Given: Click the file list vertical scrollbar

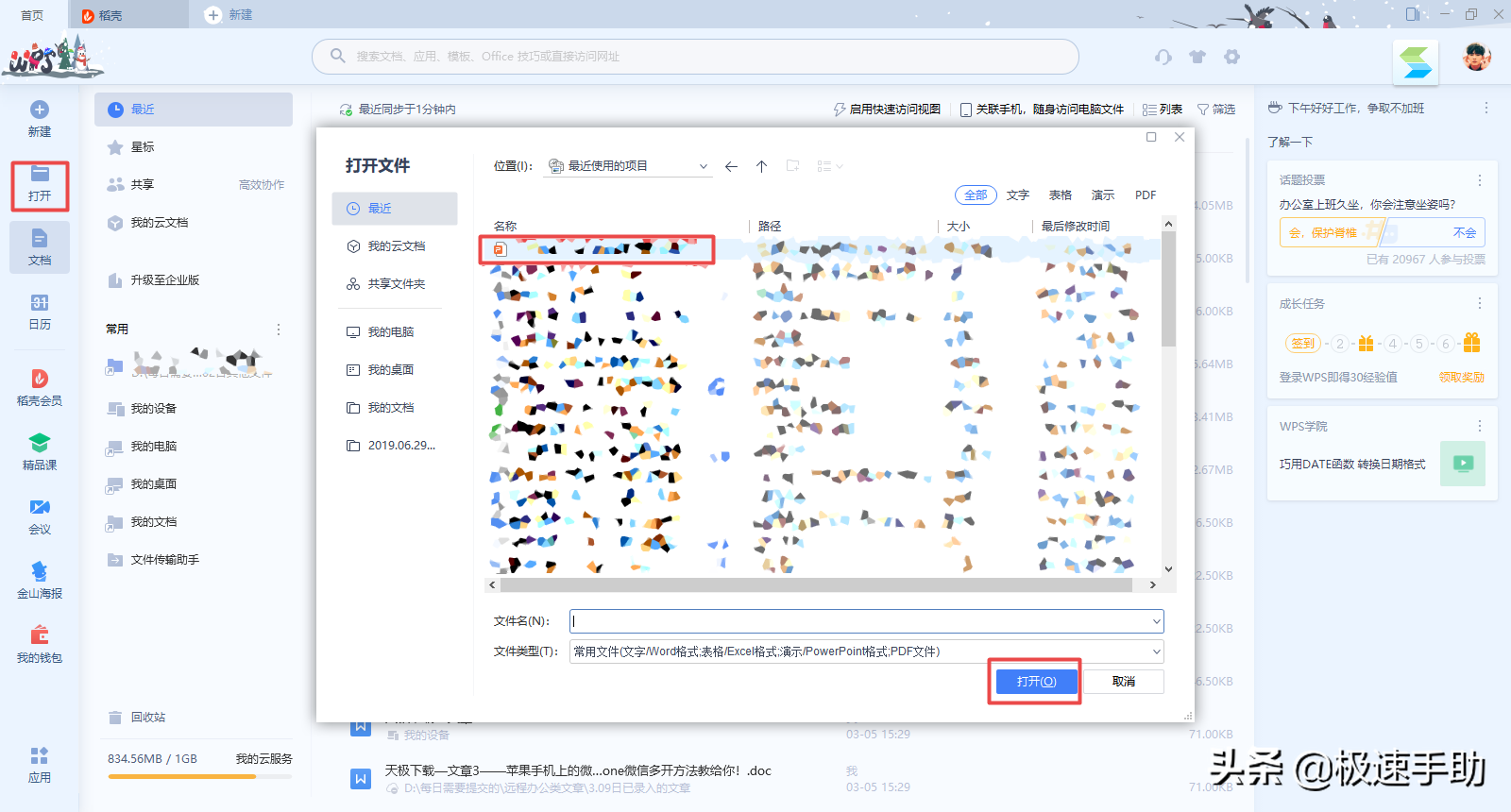Looking at the screenshot, I should 1168,293.
